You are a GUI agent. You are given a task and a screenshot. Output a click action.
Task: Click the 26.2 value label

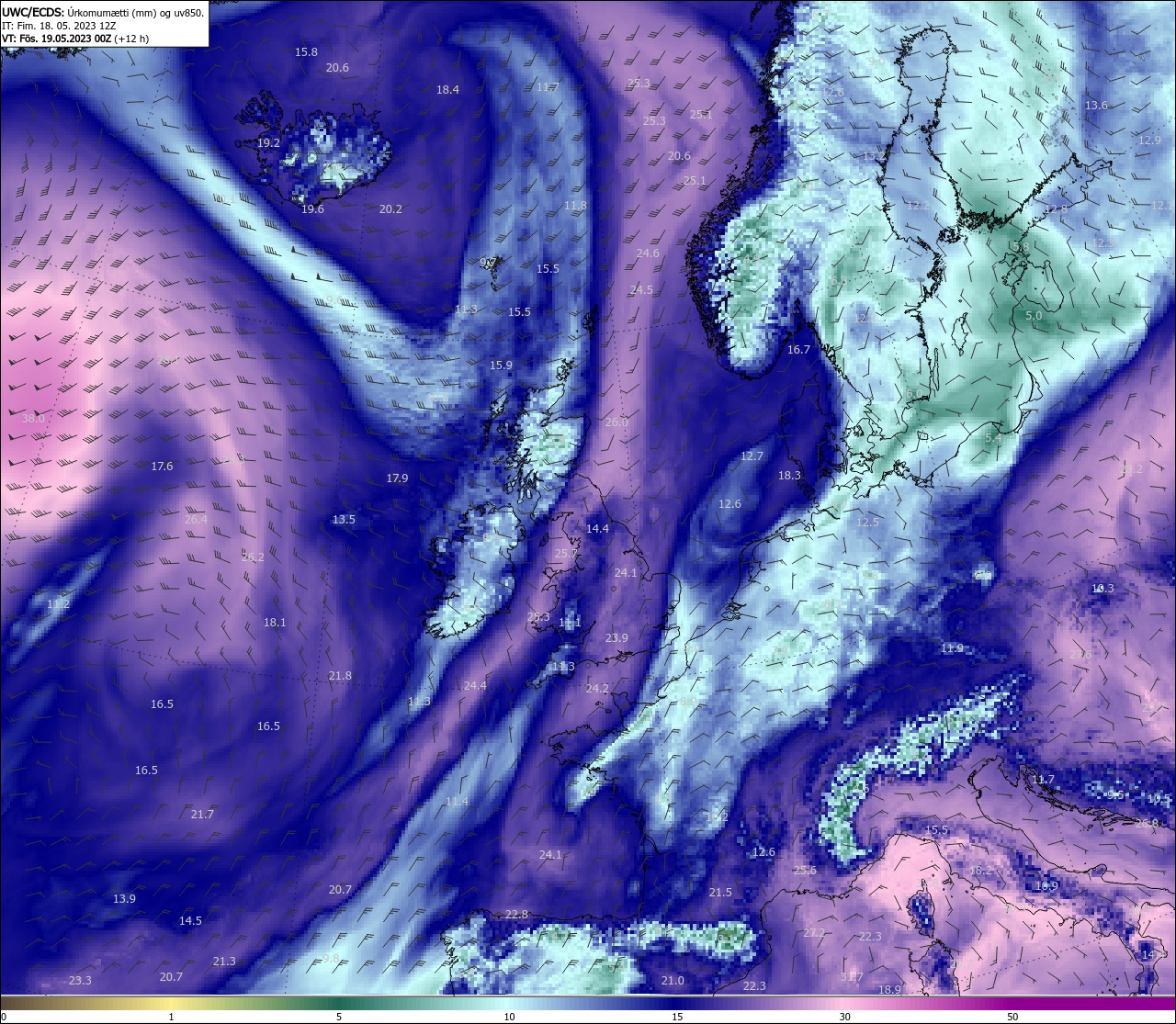pyautogui.click(x=253, y=557)
